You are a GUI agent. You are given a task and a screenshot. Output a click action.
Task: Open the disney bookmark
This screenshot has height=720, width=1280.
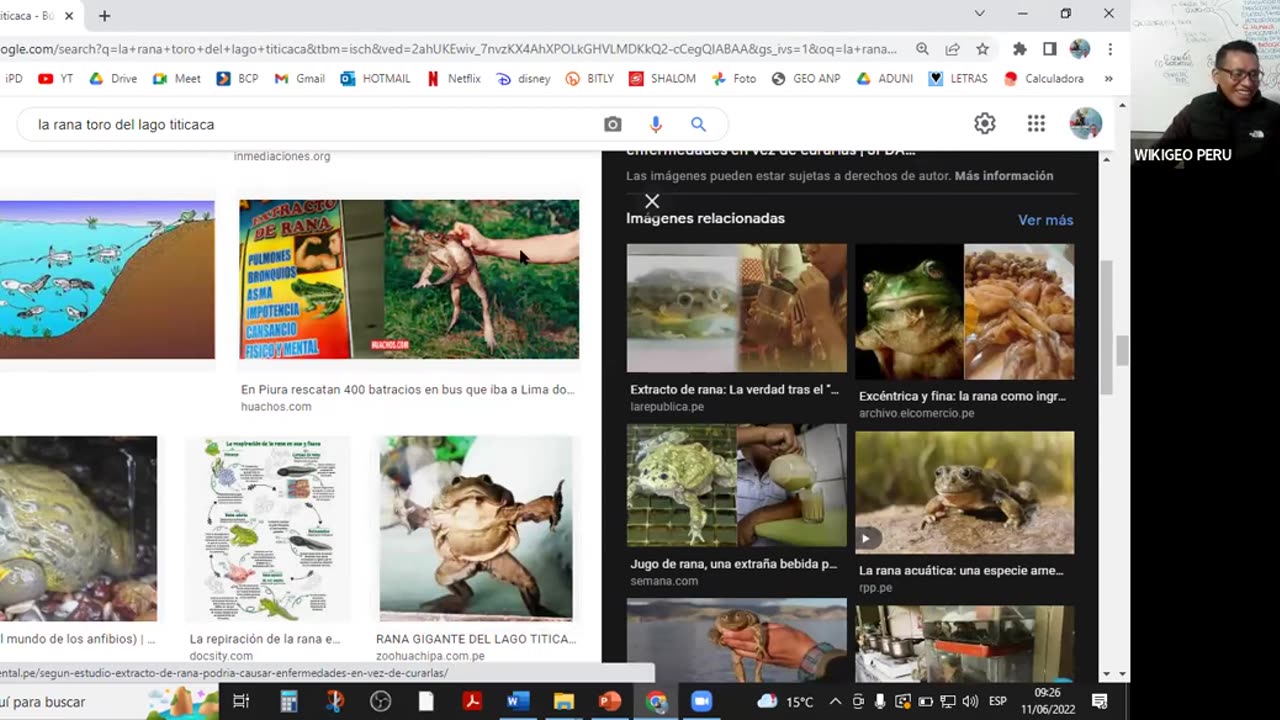tap(523, 78)
